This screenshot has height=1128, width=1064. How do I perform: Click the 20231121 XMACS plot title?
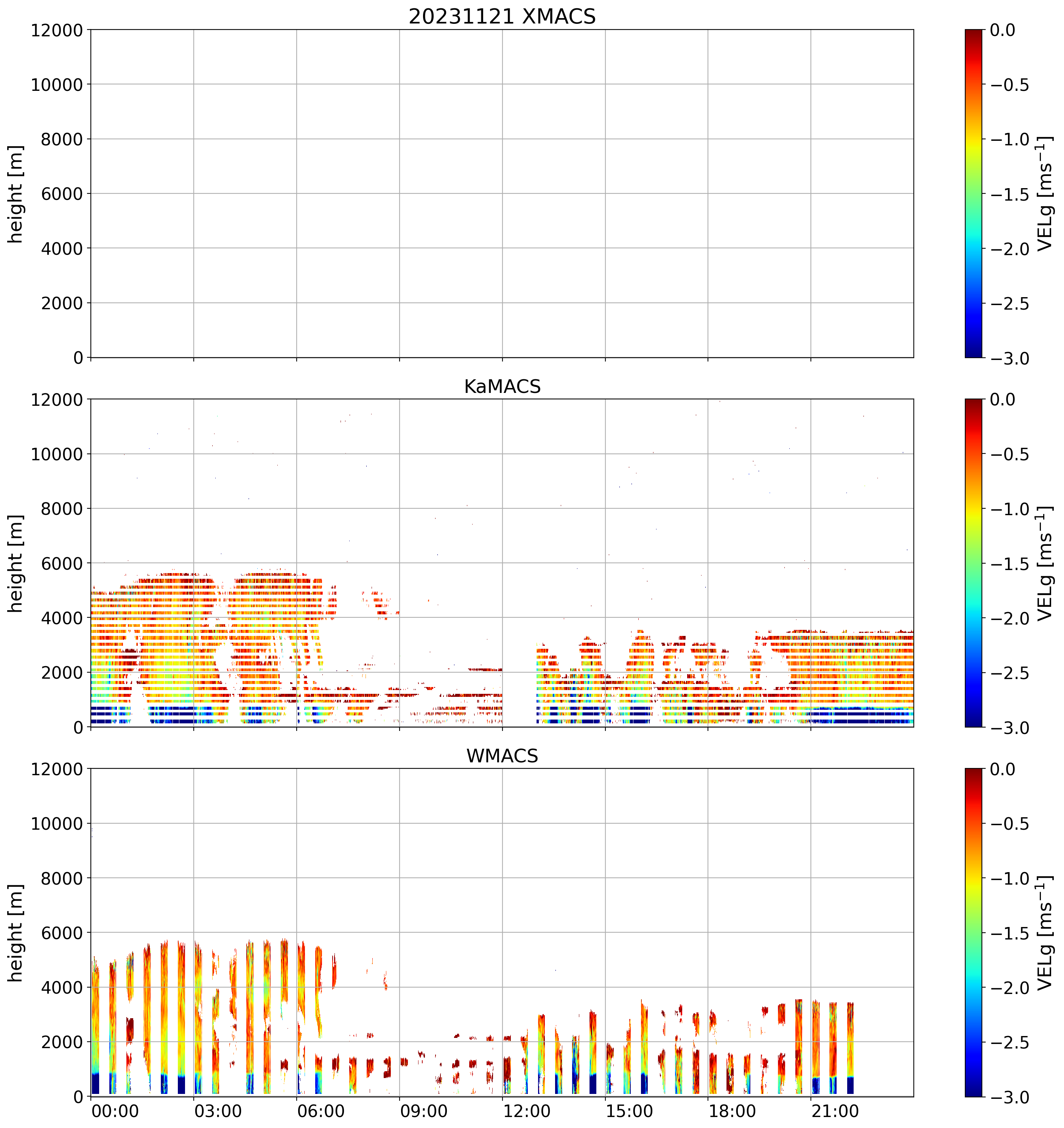tap(502, 16)
